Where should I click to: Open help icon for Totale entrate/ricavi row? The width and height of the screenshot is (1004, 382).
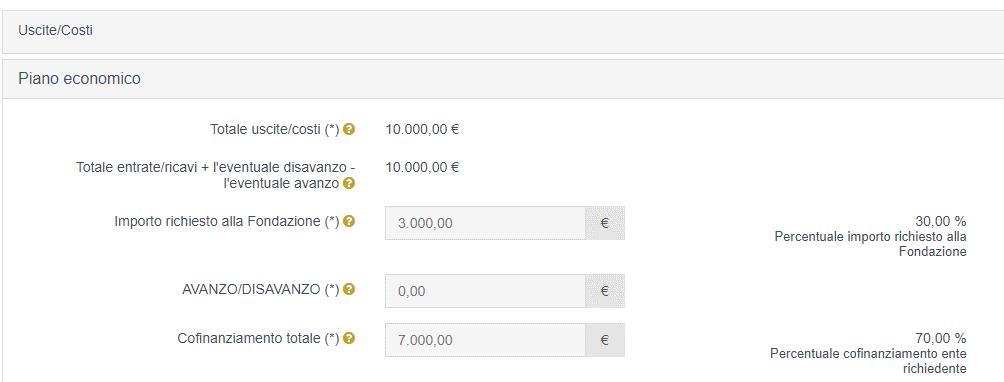pos(349,184)
